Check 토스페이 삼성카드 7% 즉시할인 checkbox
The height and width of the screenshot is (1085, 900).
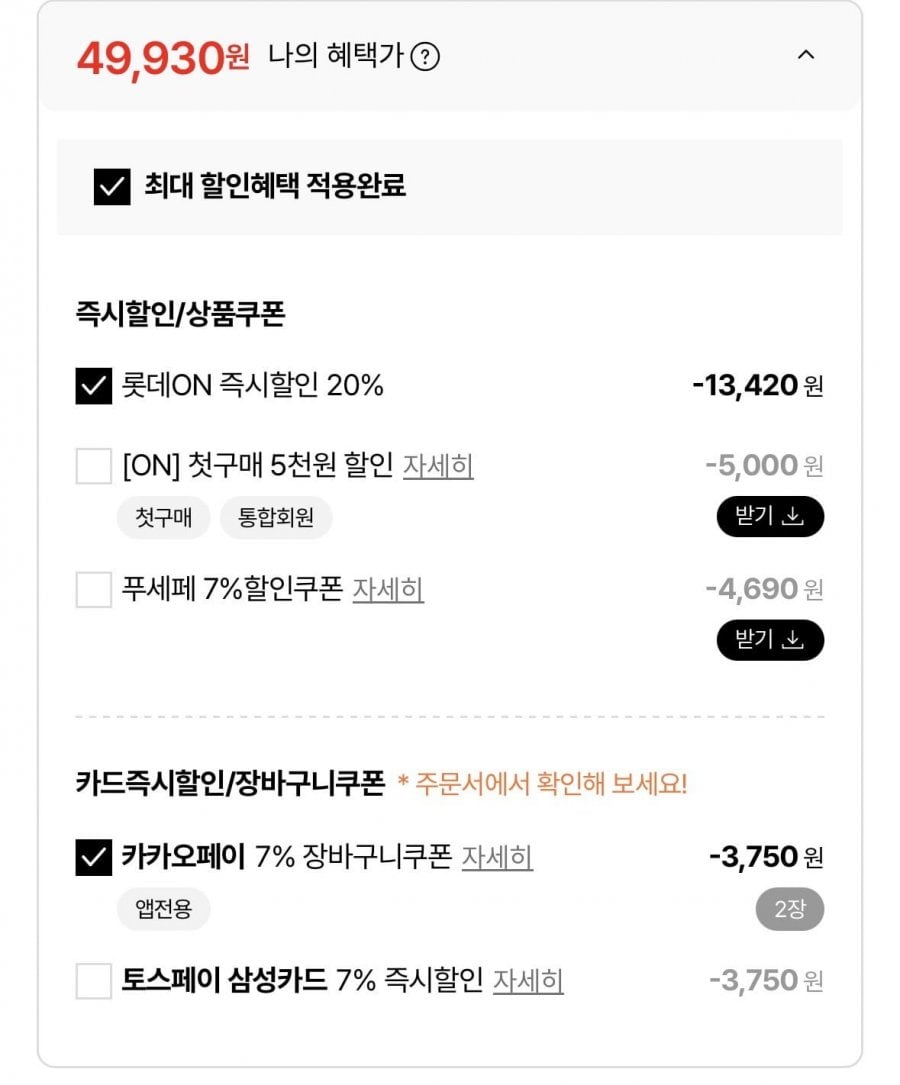pos(94,981)
